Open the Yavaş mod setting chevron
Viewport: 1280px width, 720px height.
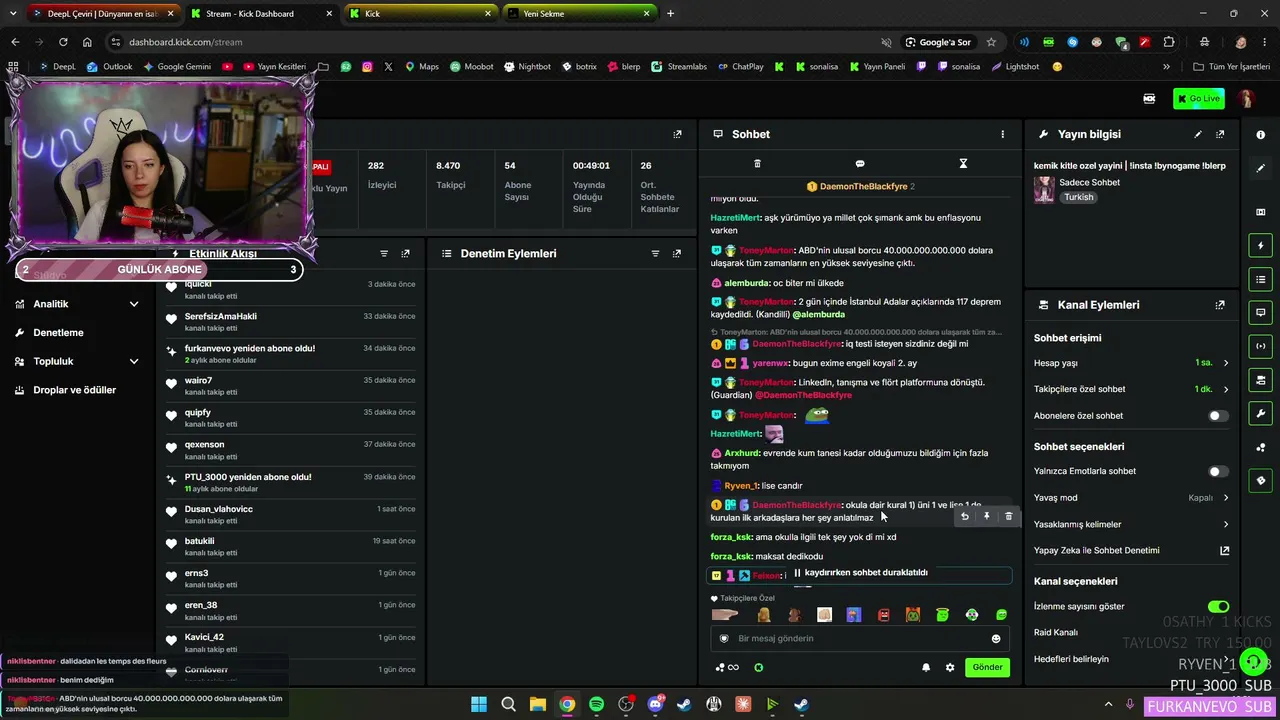coord(1226,498)
